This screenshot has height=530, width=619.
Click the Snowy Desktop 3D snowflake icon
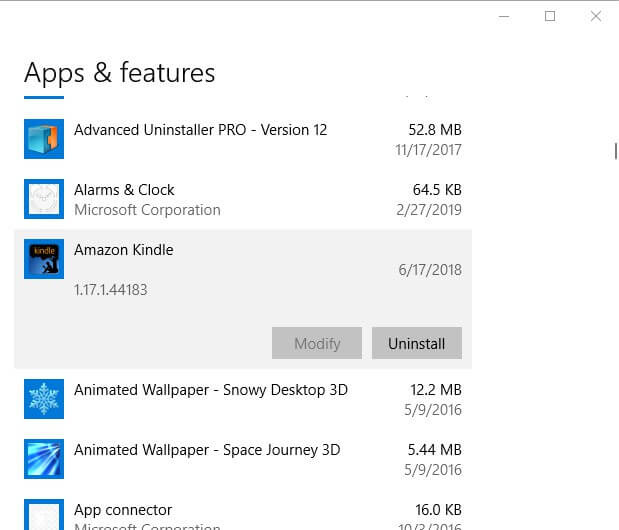[44, 399]
